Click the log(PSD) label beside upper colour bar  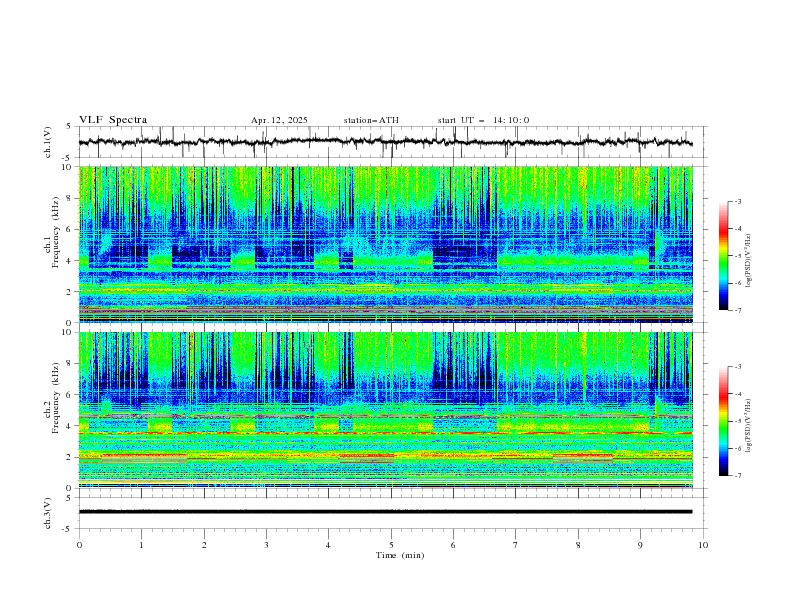(749, 261)
